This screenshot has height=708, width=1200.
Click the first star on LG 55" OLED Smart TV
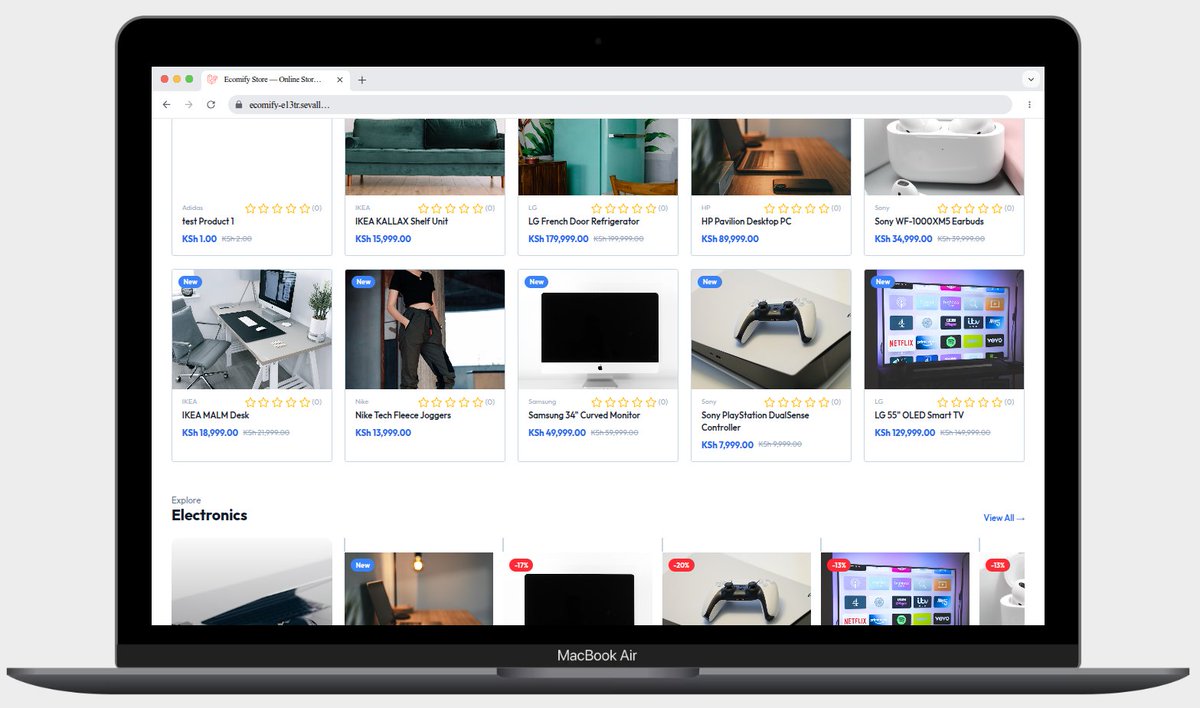[x=943, y=402]
